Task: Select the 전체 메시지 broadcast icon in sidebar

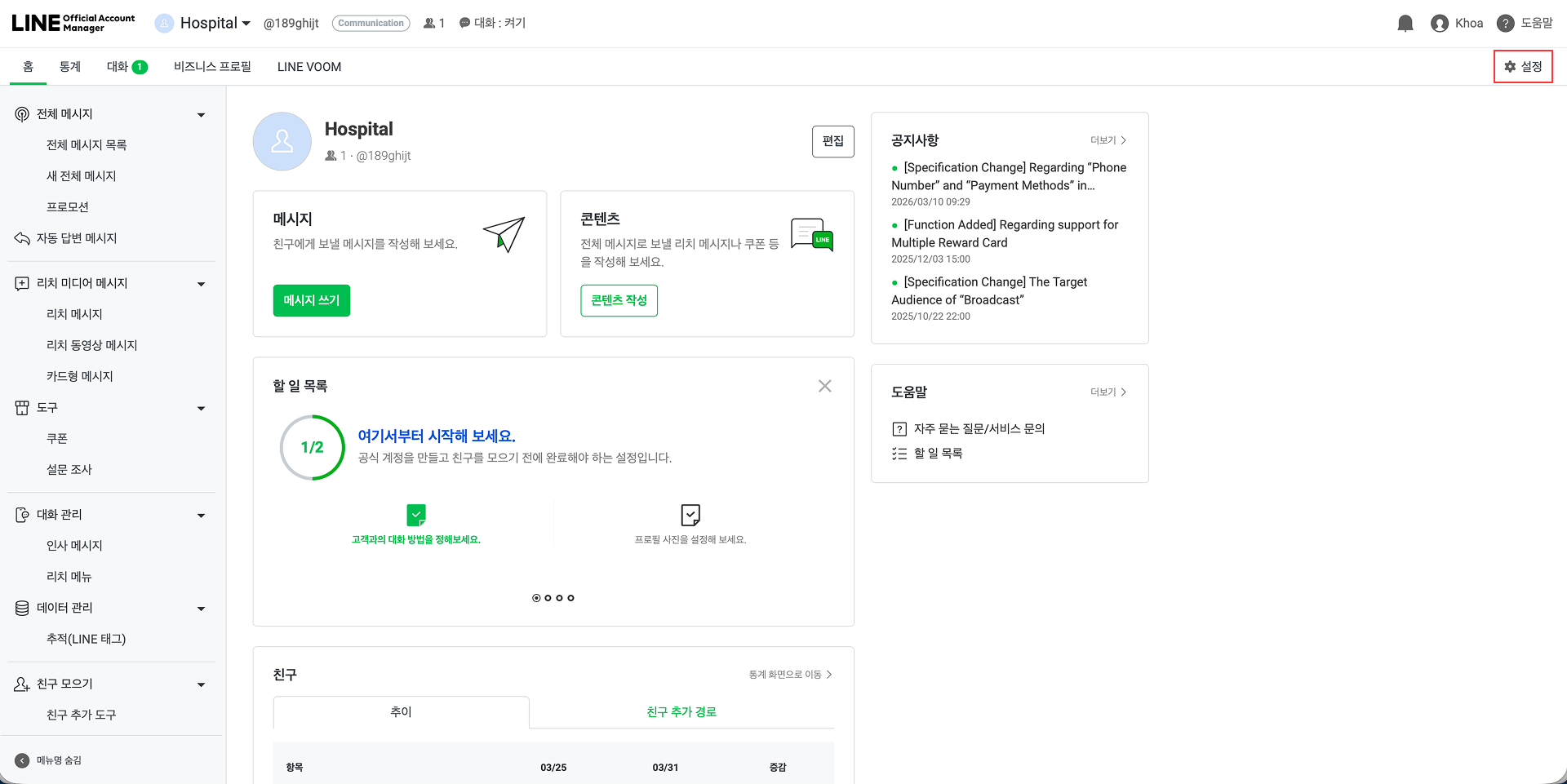Action: [22, 113]
